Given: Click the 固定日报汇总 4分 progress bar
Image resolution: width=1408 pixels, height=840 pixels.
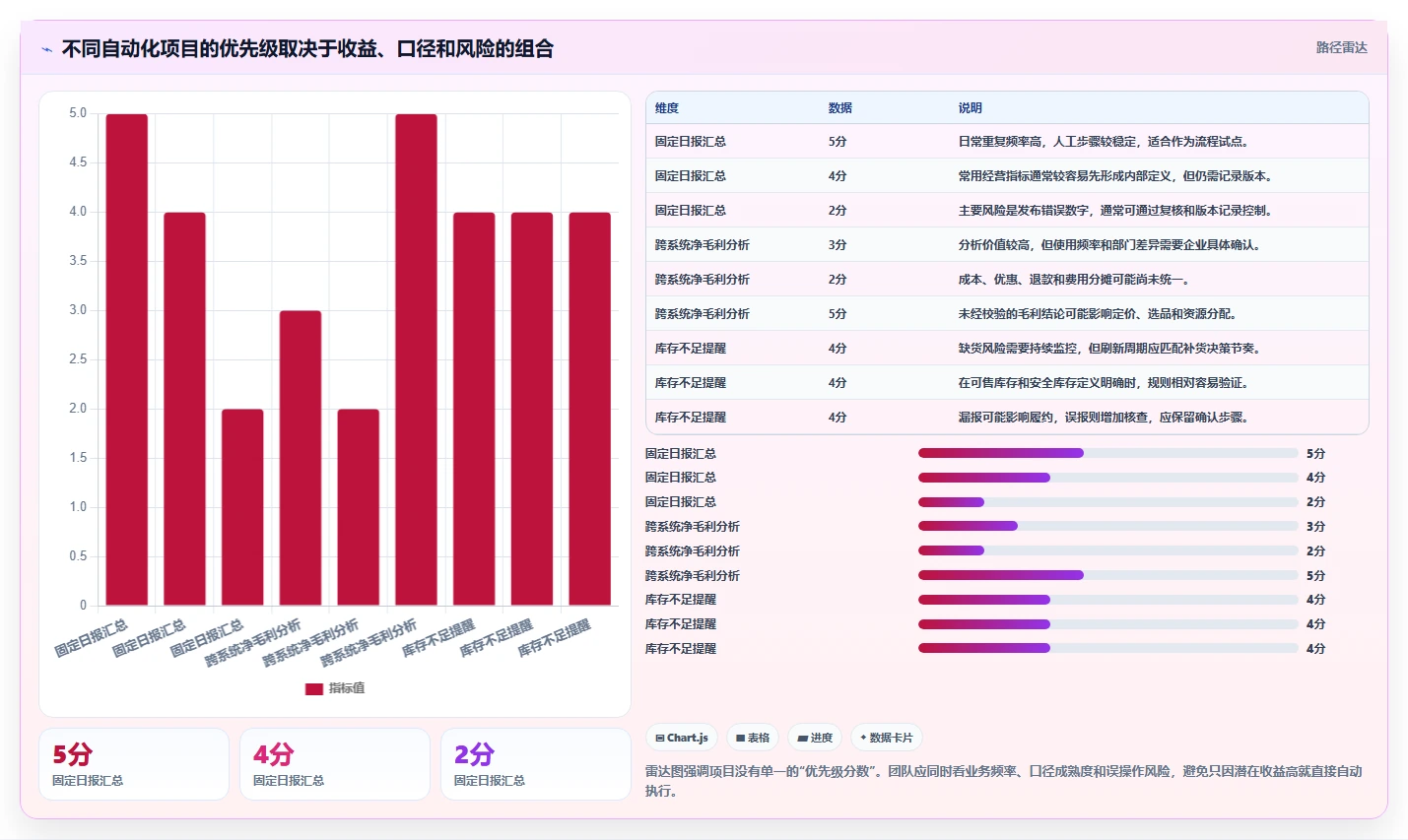Looking at the screenshot, I should (x=1107, y=478).
